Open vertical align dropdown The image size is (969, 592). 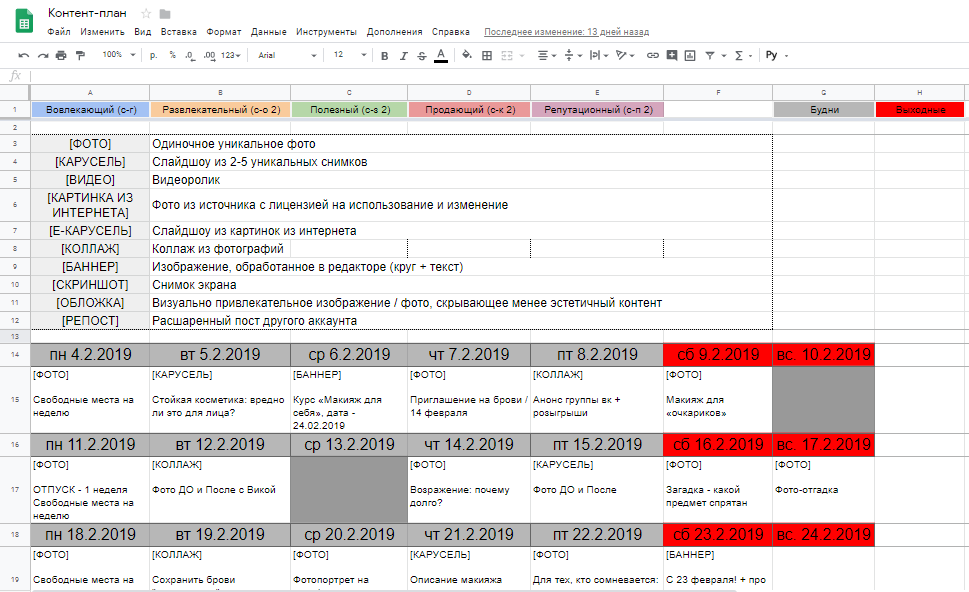pos(573,56)
